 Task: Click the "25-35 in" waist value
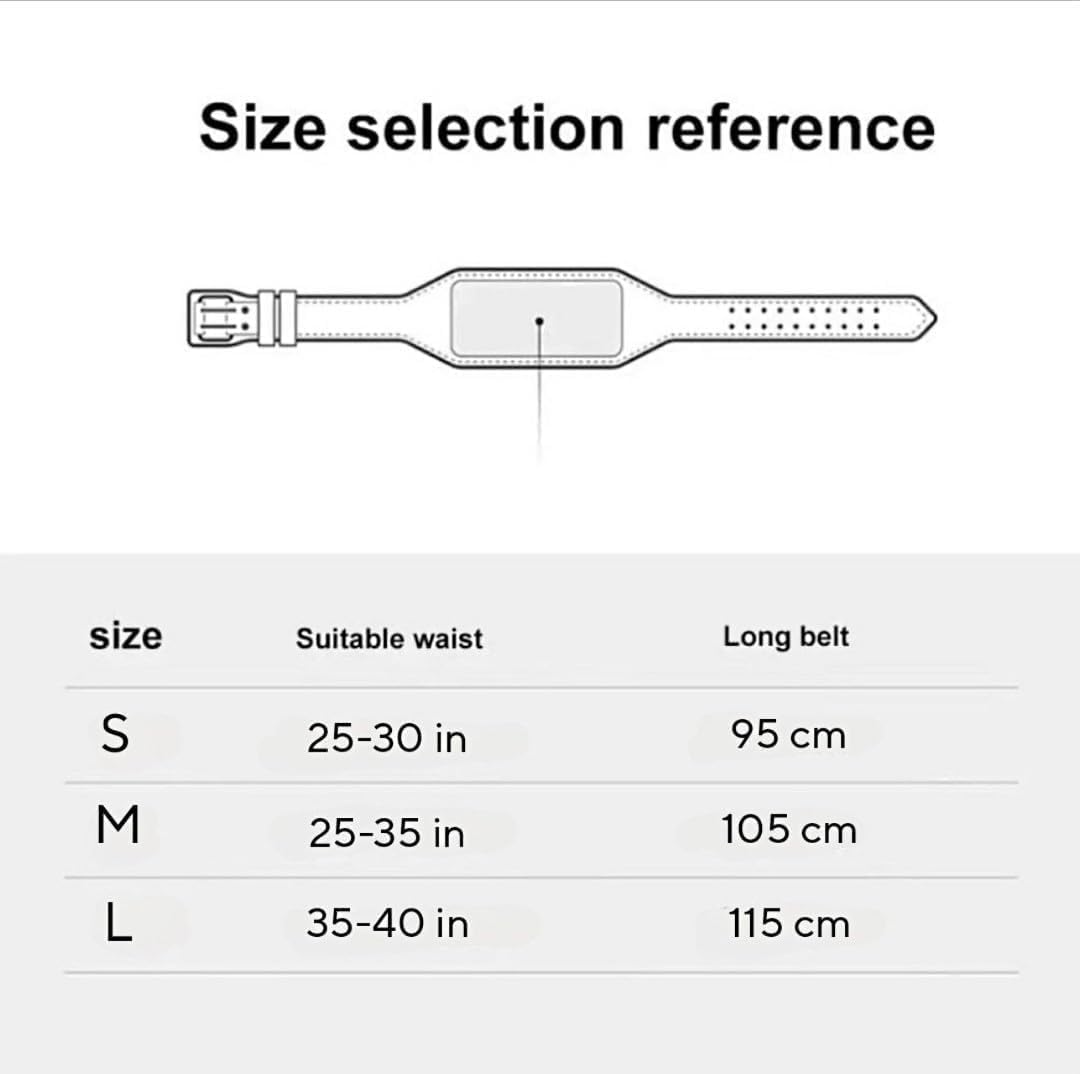(387, 832)
